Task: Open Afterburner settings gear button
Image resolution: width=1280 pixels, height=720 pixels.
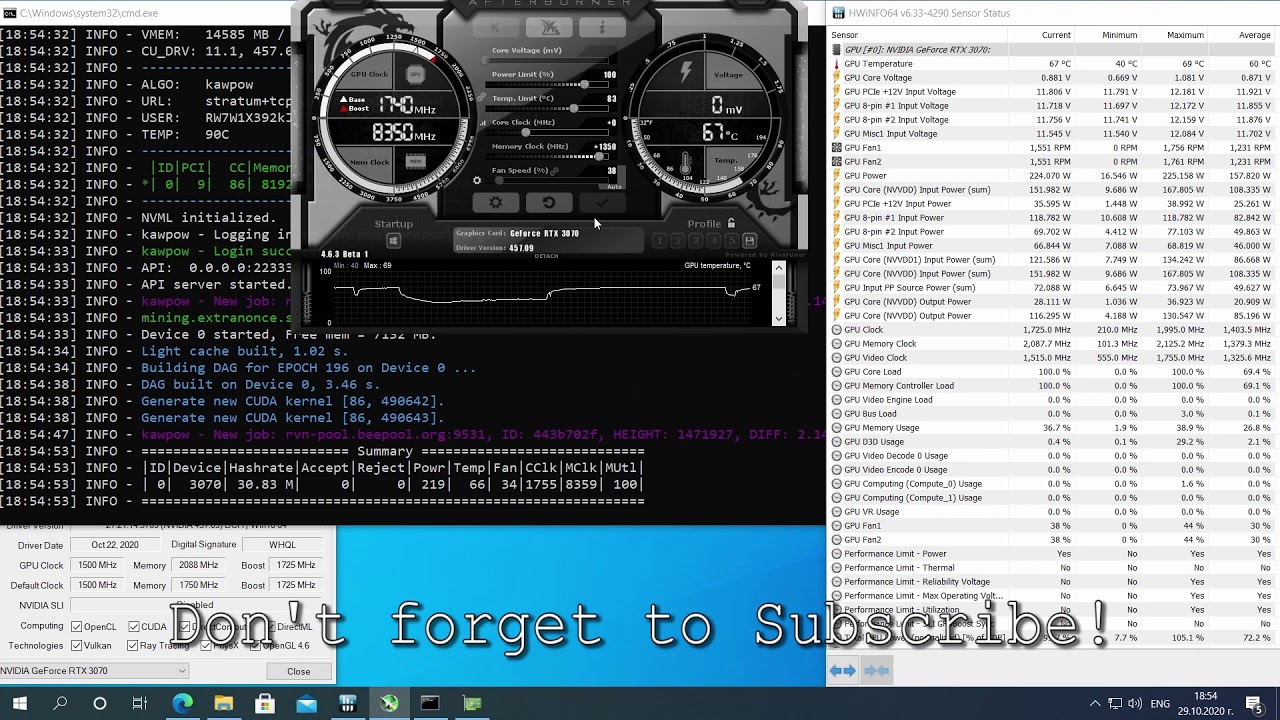Action: [496, 203]
